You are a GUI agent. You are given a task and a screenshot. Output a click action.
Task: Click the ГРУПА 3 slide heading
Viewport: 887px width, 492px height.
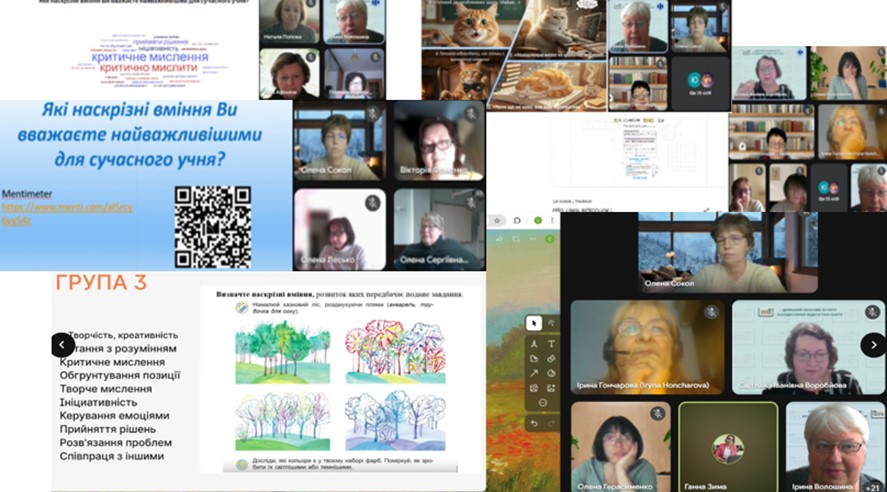coord(100,283)
